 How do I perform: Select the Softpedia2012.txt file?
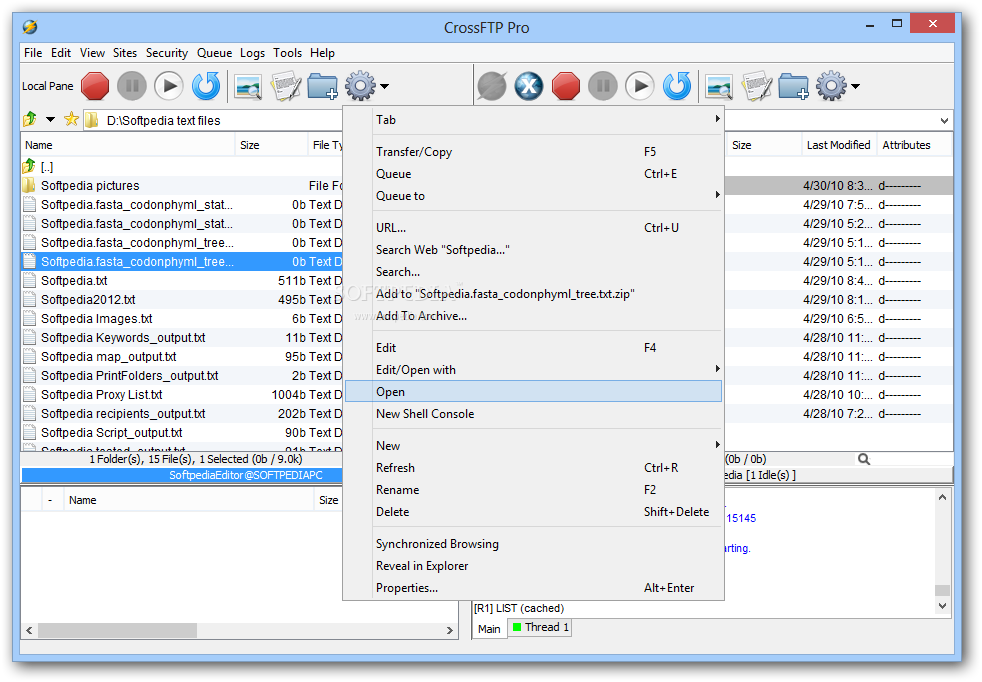[x=88, y=300]
